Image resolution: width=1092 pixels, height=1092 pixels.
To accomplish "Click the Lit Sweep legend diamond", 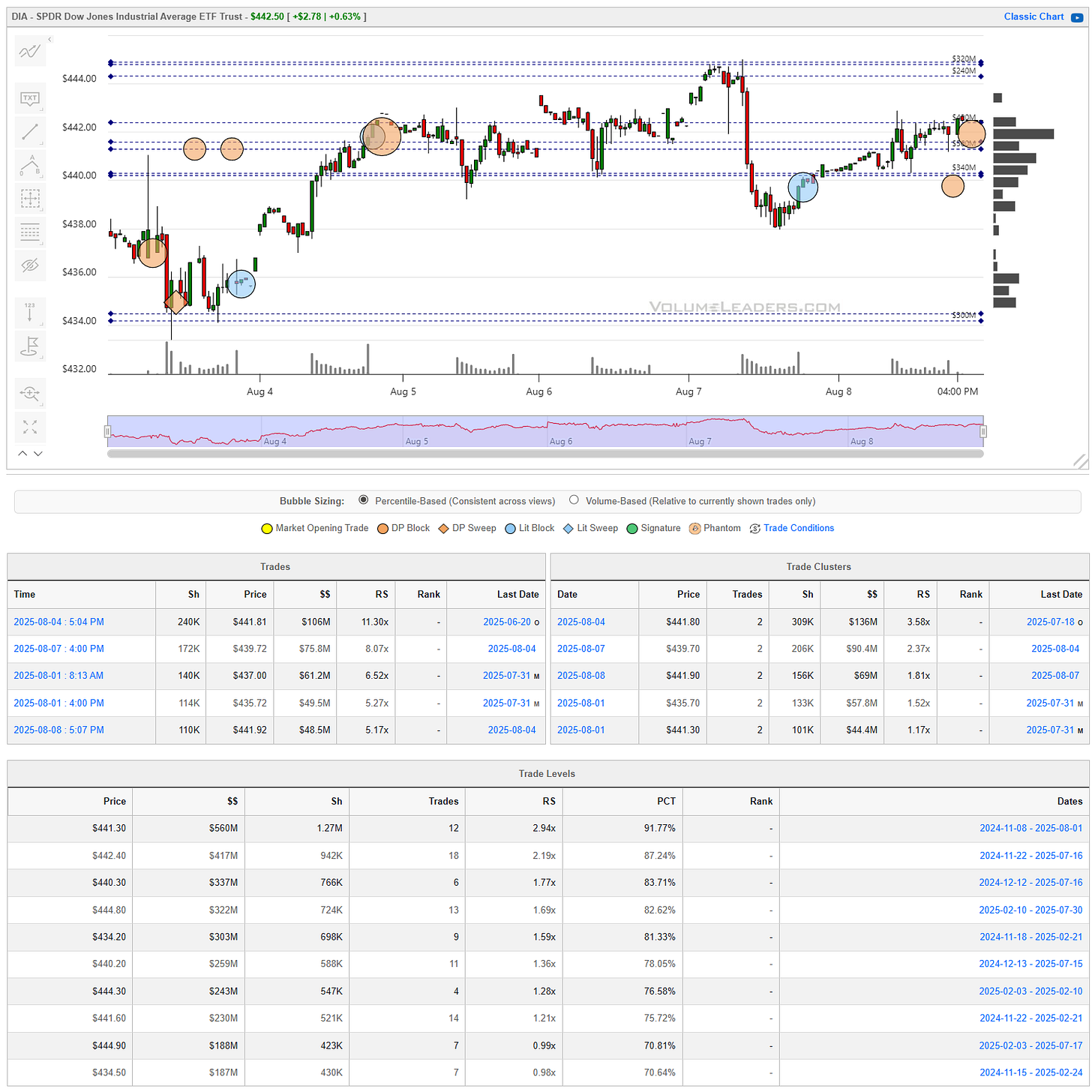I will coord(568,529).
